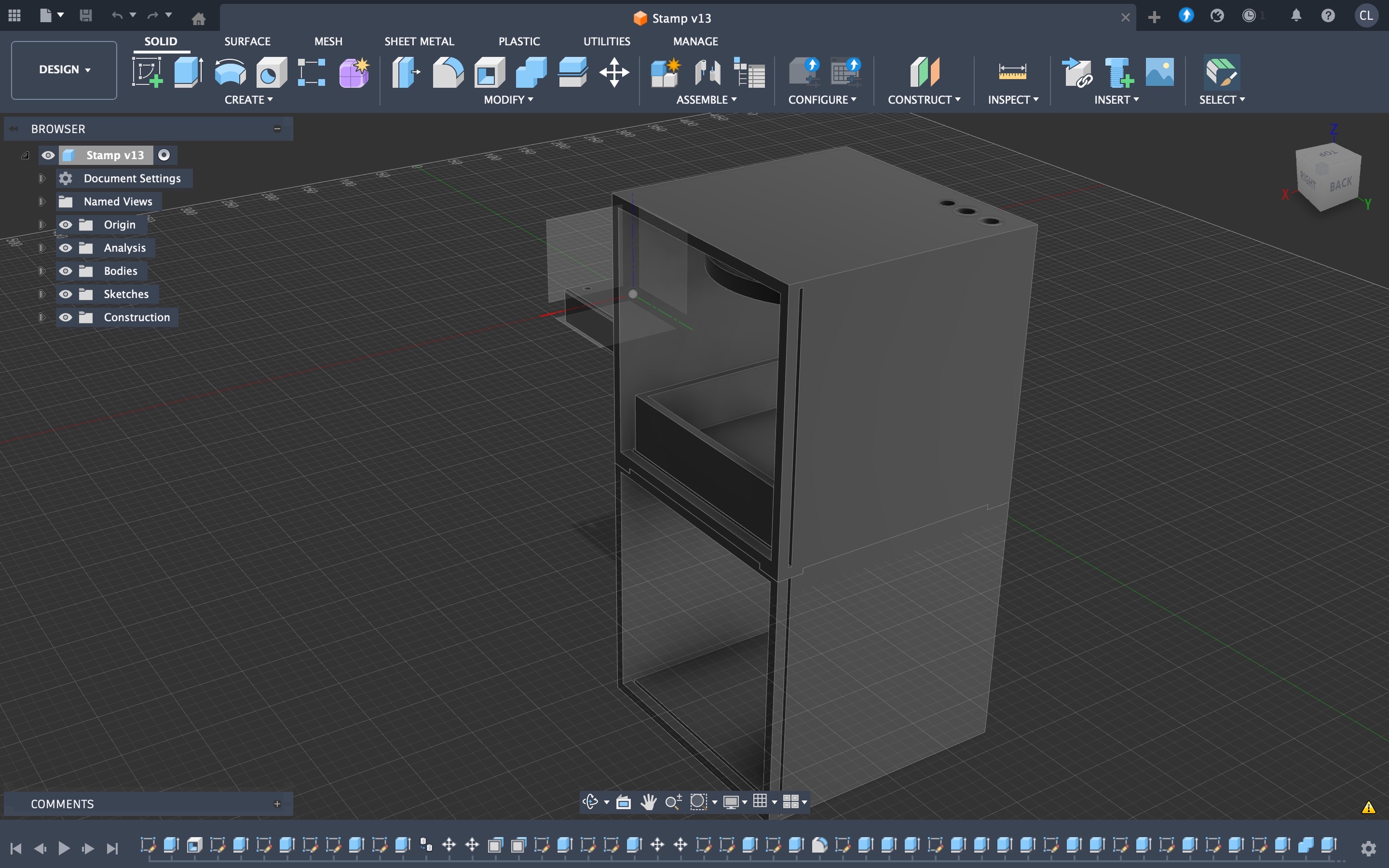This screenshot has height=868, width=1389.
Task: Open the Configuration Table icon
Action: click(x=845, y=72)
